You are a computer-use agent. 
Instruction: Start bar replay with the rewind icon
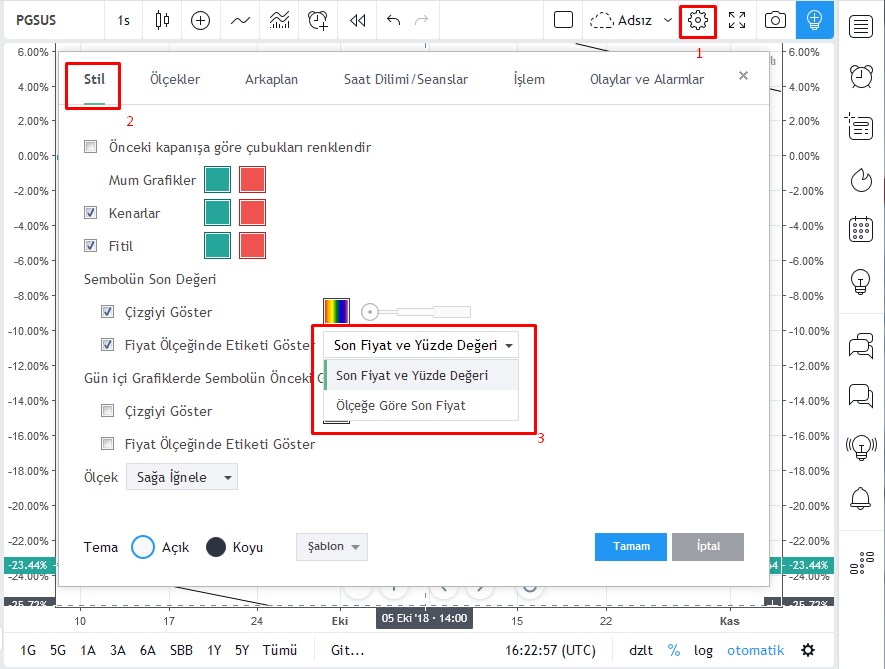(x=358, y=20)
